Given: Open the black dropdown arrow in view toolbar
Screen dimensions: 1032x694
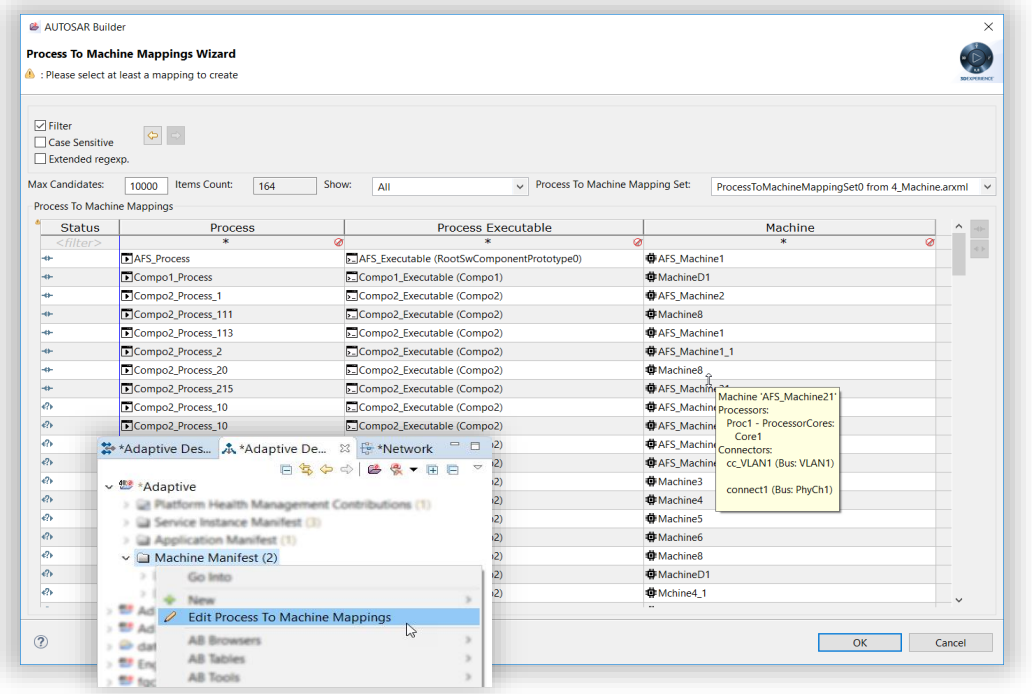Looking at the screenshot, I should coord(413,469).
